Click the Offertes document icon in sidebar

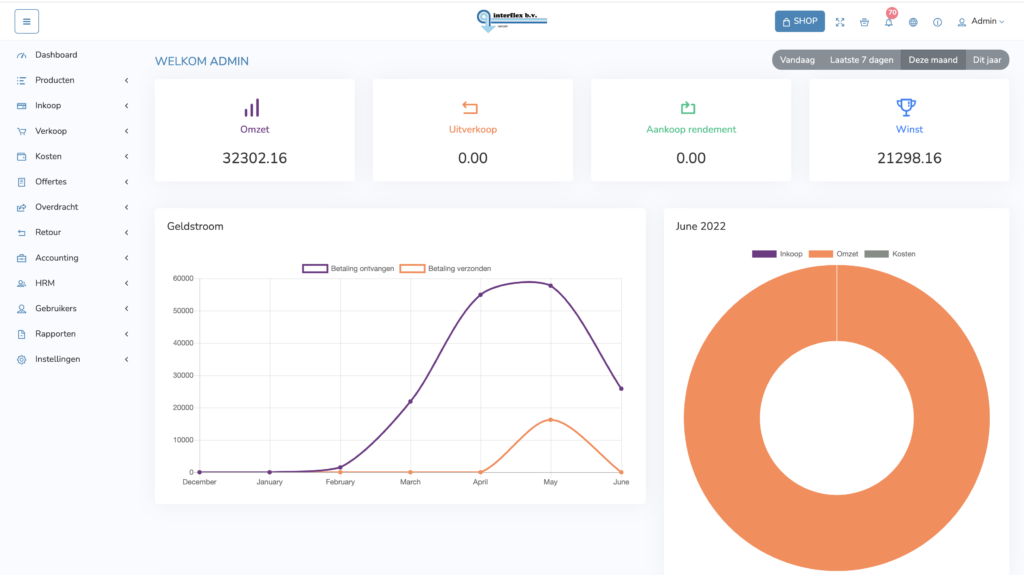pyautogui.click(x=22, y=182)
